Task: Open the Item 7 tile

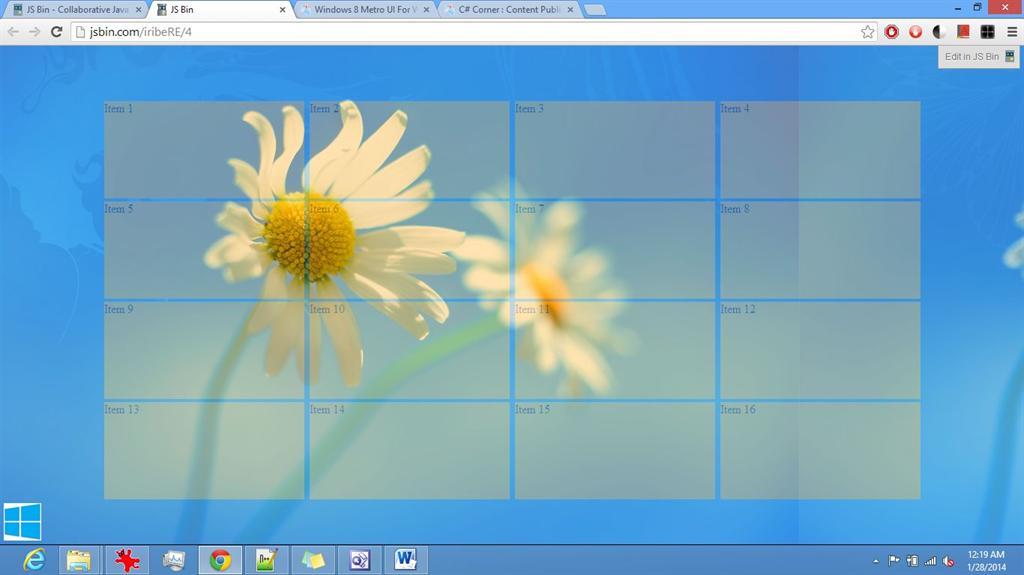Action: coord(615,250)
